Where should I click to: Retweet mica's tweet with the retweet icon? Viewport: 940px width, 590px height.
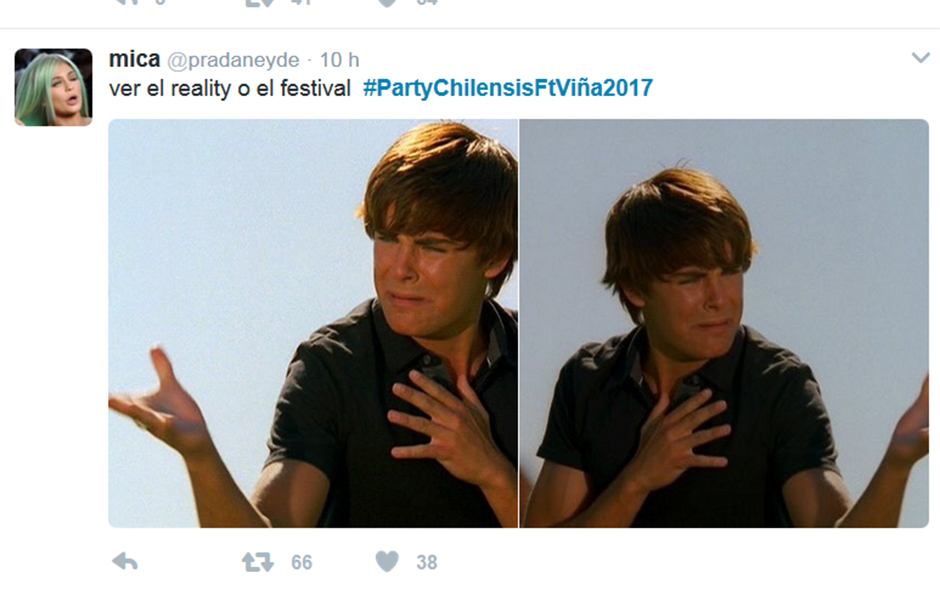258,562
